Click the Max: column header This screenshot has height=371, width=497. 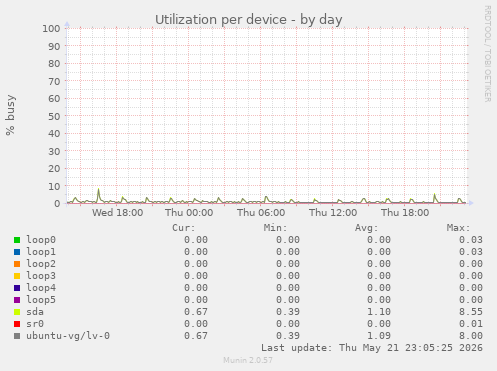[x=458, y=228]
